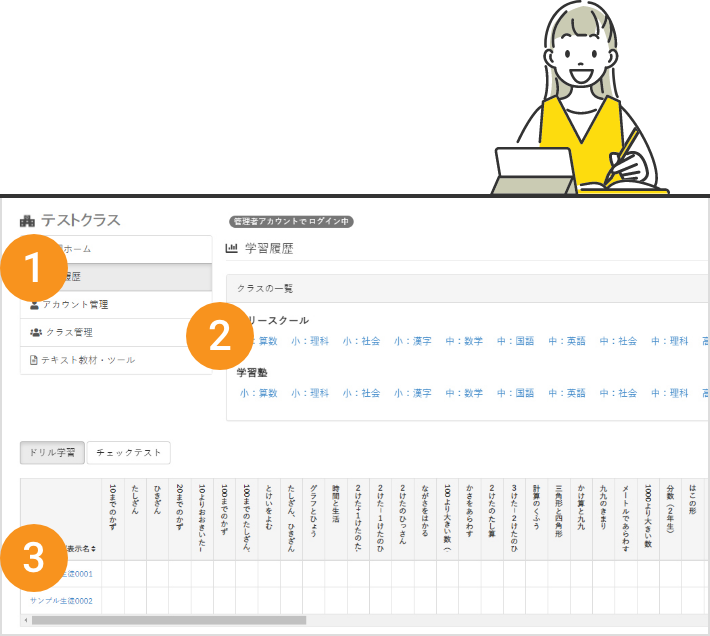Open 中：数学 under the first class group
Image resolution: width=710 pixels, height=636 pixels.
pos(464,341)
